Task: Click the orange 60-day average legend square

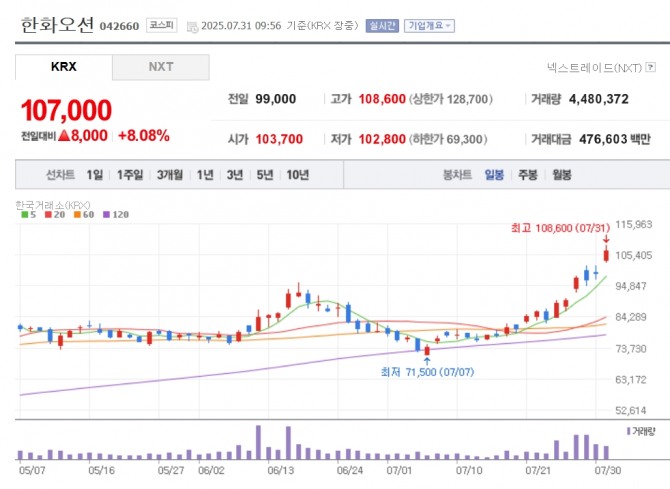Action: [77, 215]
